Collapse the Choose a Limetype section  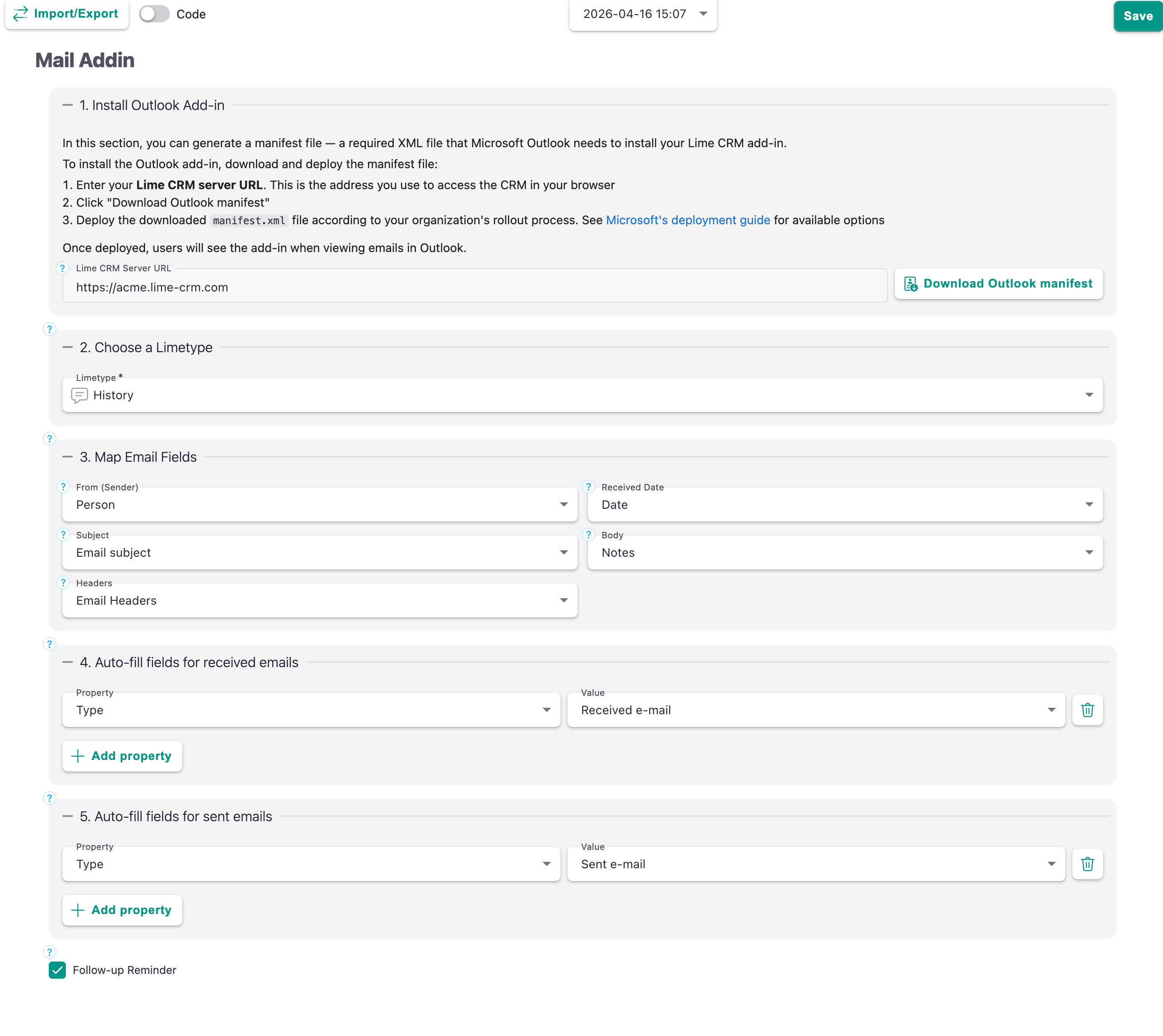(x=68, y=347)
